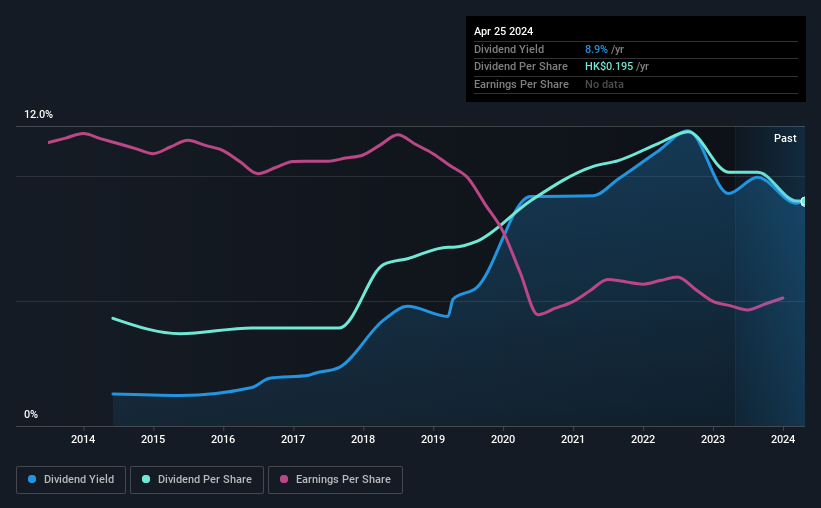Select the 2023 x-axis label
Viewport: 821px width, 508px height.
[x=713, y=439]
